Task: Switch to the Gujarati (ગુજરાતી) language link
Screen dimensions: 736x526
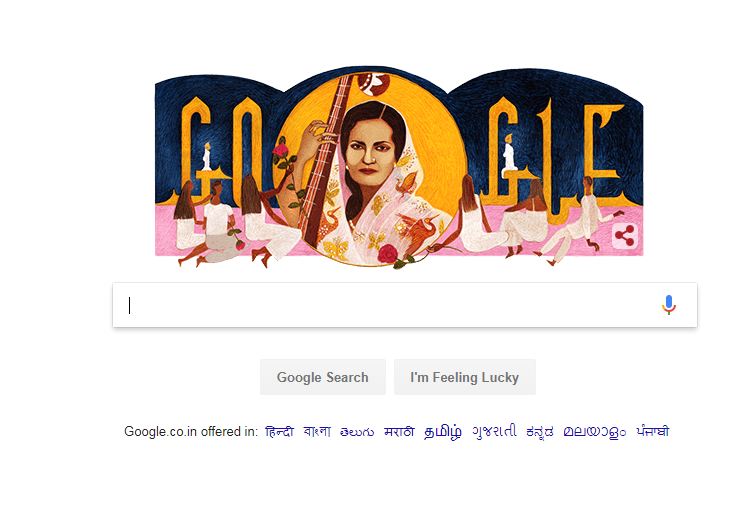Action: pyautogui.click(x=494, y=431)
